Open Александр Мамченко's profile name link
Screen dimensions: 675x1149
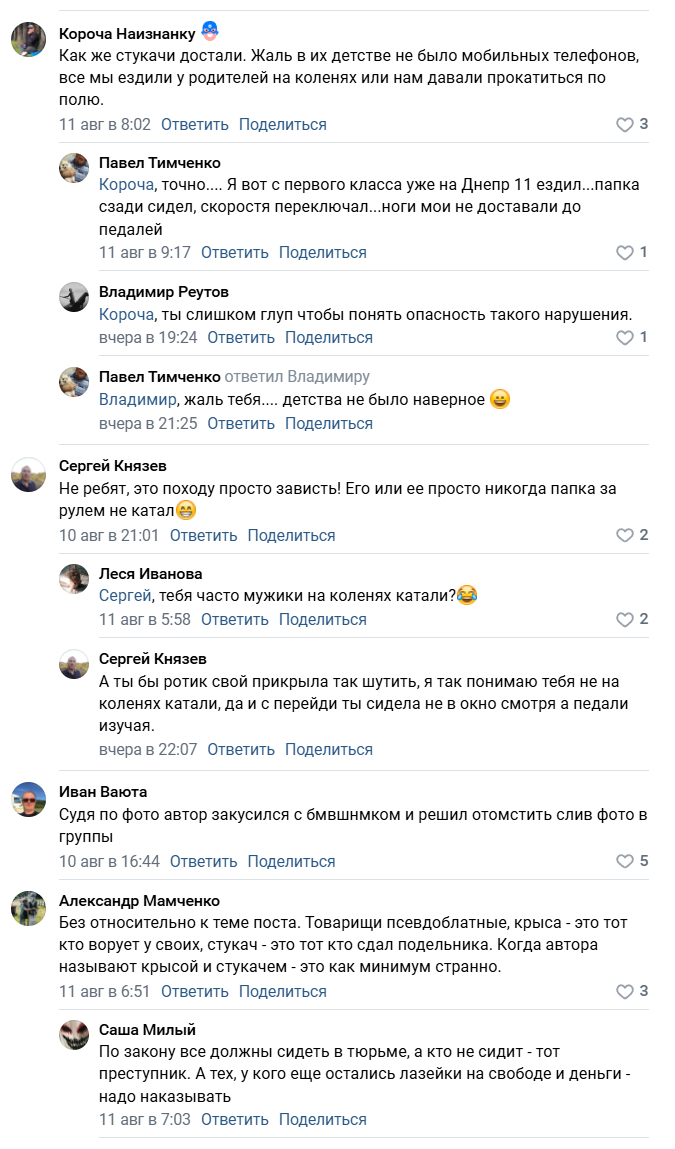(139, 901)
